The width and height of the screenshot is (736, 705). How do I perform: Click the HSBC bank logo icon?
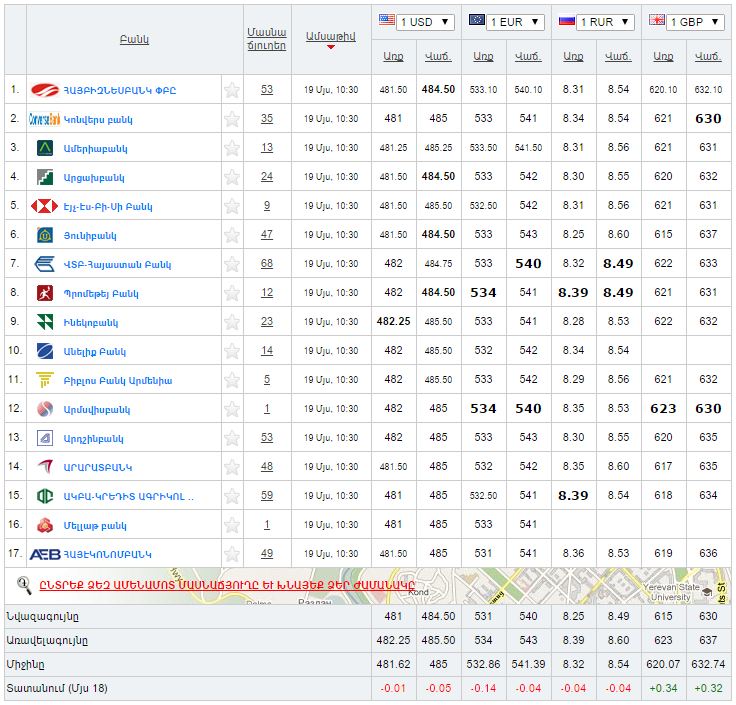44,206
